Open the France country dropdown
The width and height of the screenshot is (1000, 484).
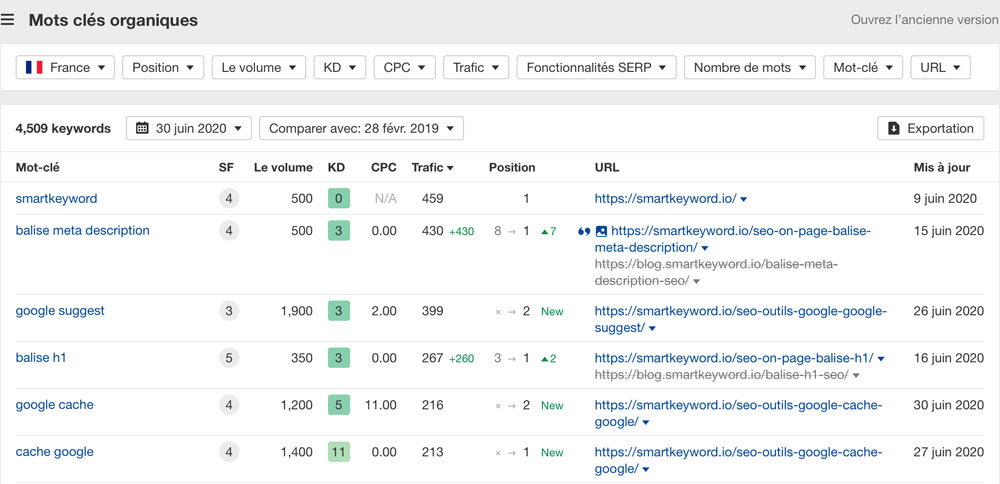point(65,68)
